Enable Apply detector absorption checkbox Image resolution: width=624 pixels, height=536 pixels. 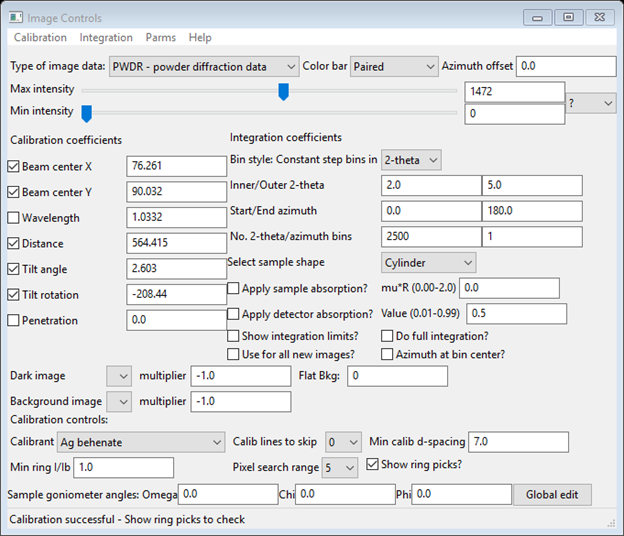[233, 314]
